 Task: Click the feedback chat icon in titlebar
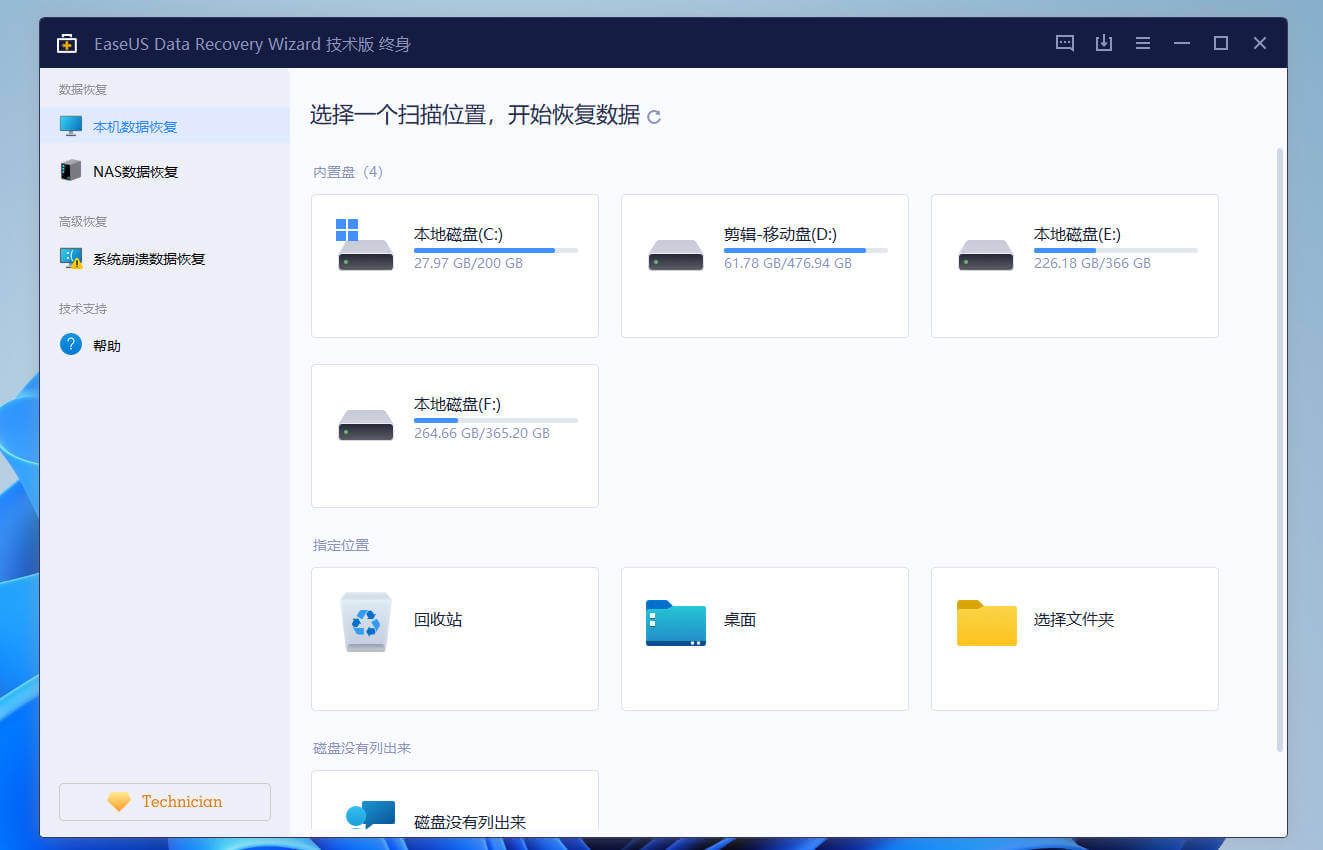click(x=1064, y=43)
